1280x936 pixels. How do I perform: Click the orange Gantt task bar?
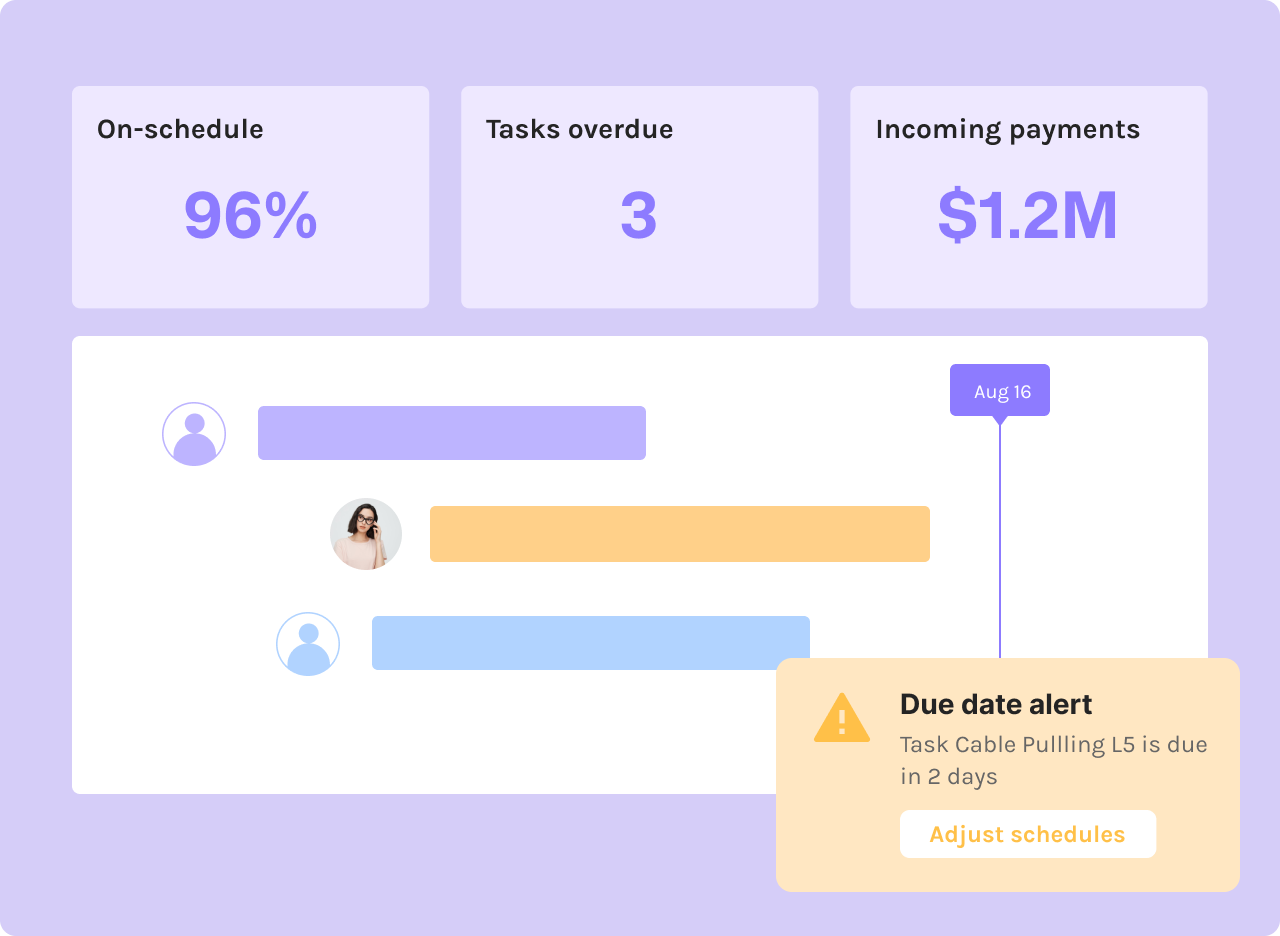point(680,534)
